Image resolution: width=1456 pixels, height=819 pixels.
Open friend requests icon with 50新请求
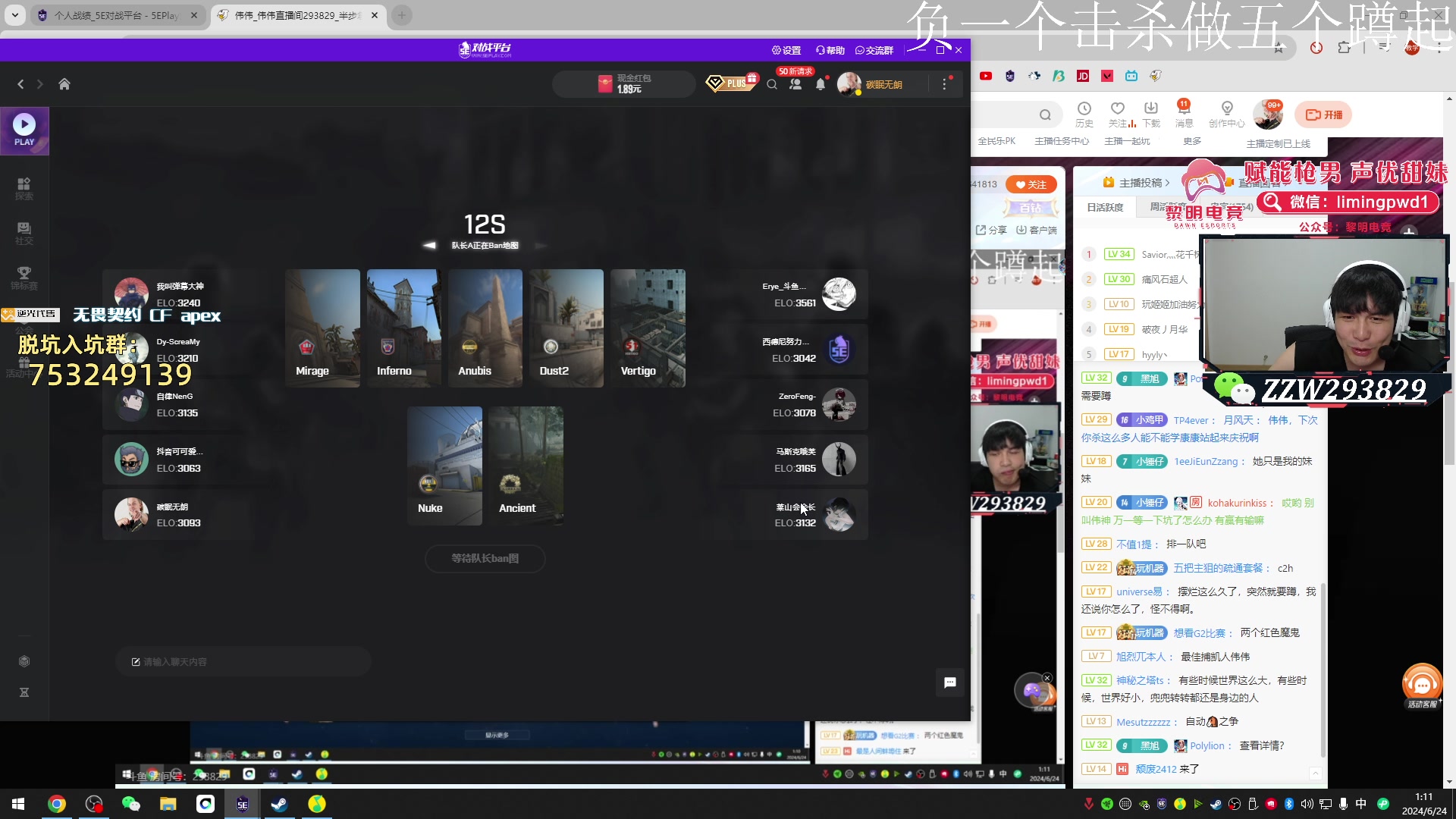coord(795,83)
